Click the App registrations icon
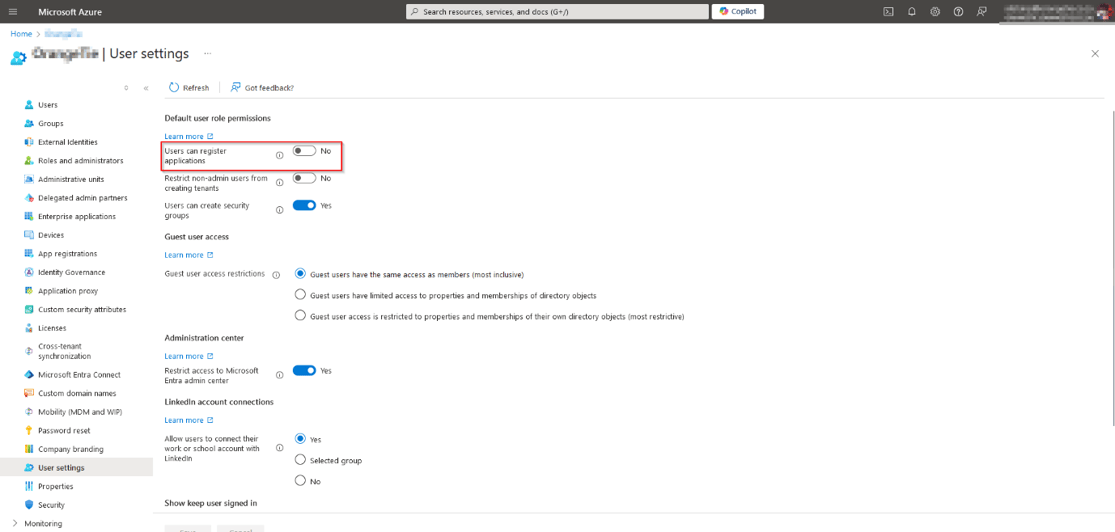 (29, 253)
